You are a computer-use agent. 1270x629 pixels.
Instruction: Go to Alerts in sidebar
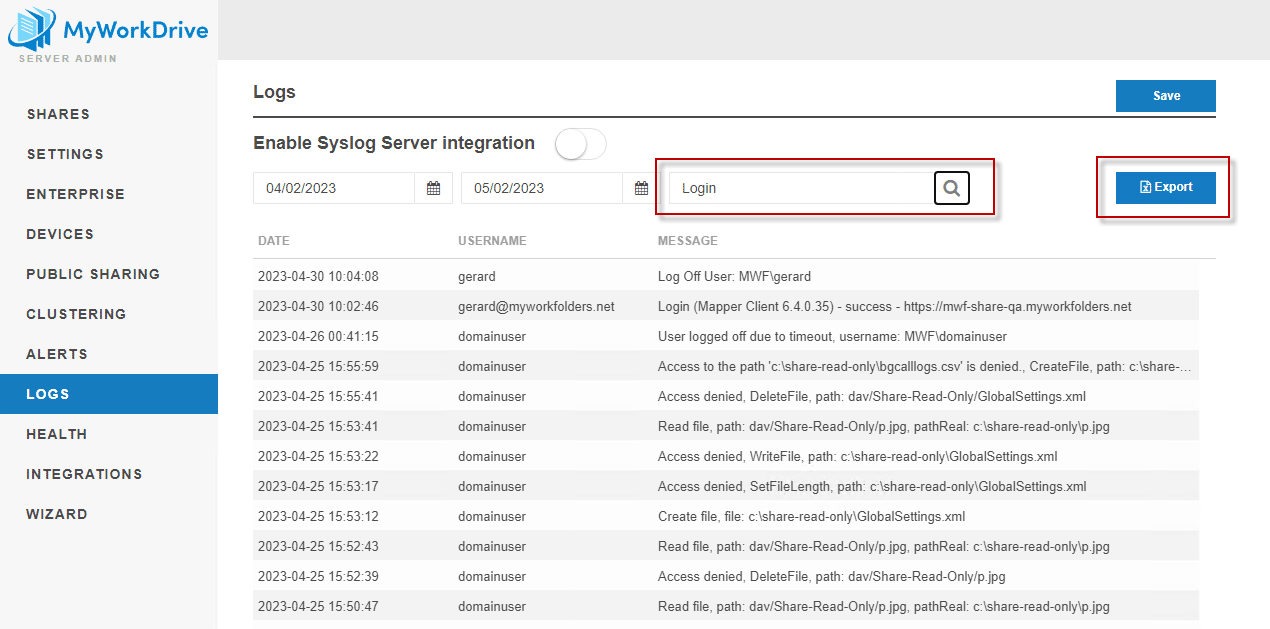(57, 354)
